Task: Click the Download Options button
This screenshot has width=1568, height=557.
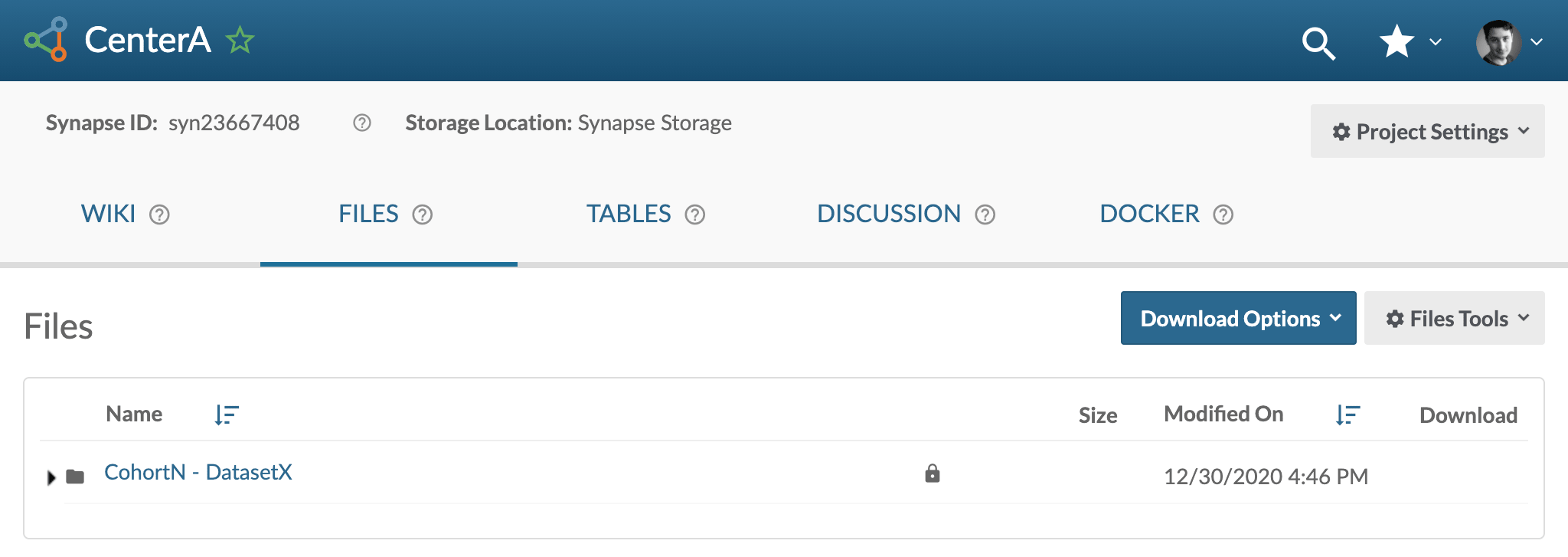Action: click(1238, 318)
